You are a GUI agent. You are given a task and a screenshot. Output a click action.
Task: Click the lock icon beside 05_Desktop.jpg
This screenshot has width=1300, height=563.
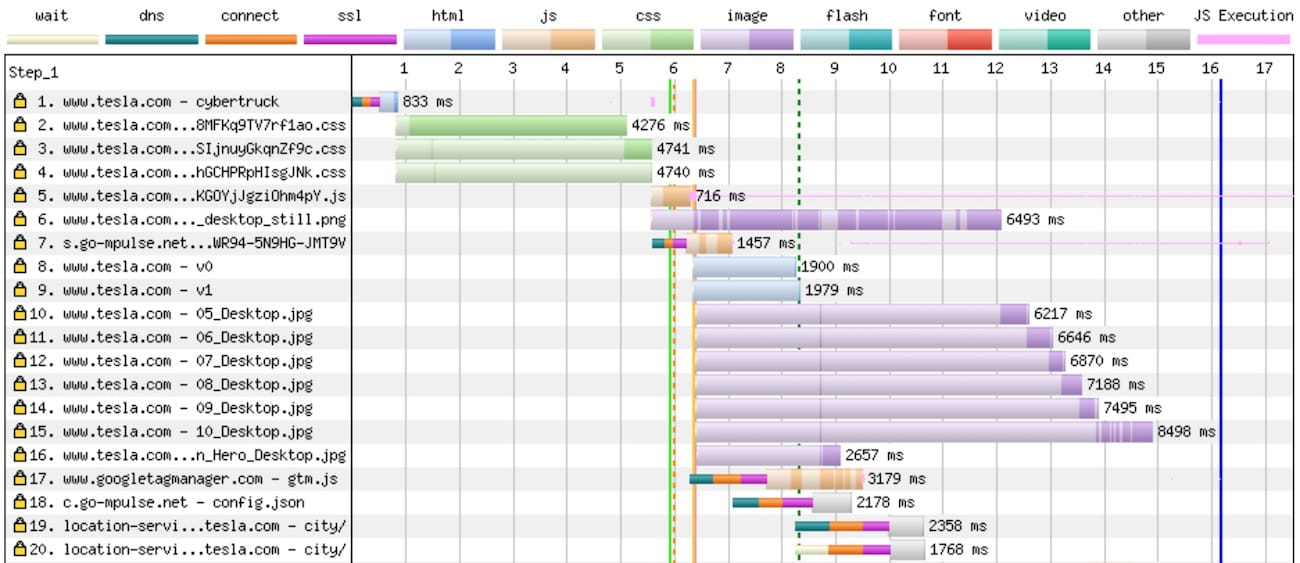pos(19,314)
